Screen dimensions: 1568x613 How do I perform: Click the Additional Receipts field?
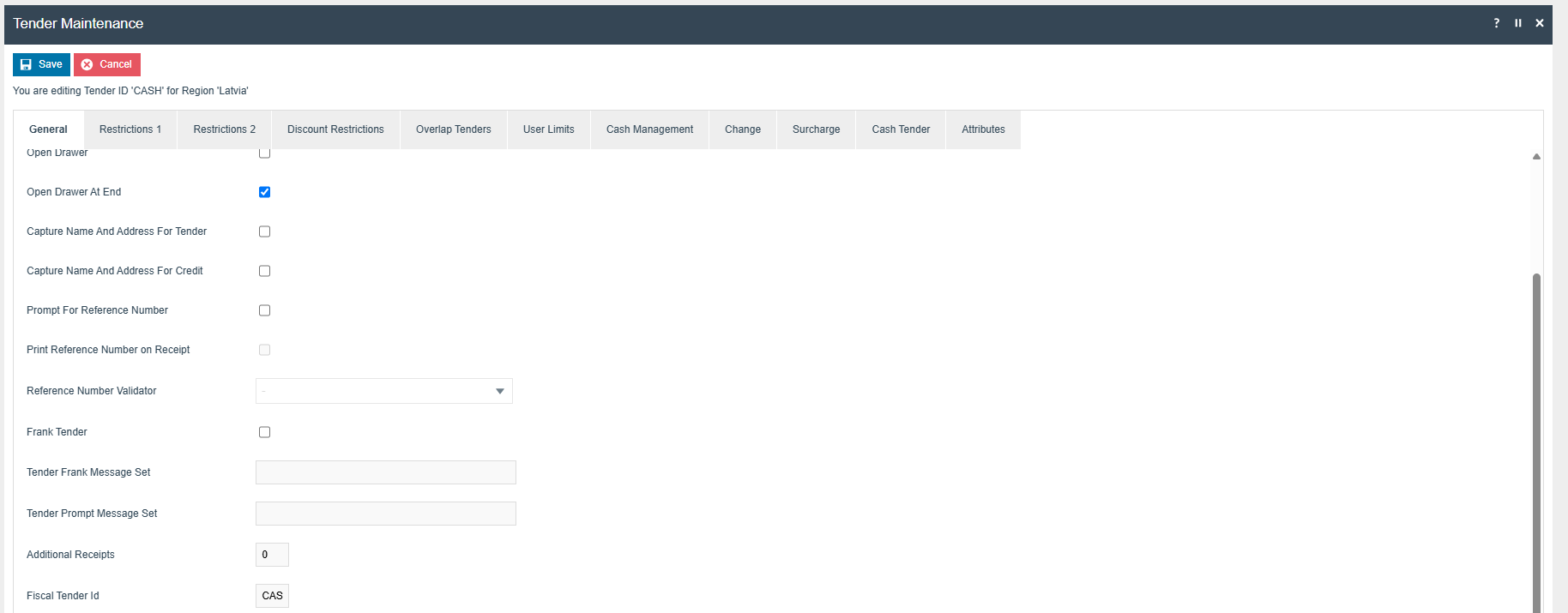272,555
